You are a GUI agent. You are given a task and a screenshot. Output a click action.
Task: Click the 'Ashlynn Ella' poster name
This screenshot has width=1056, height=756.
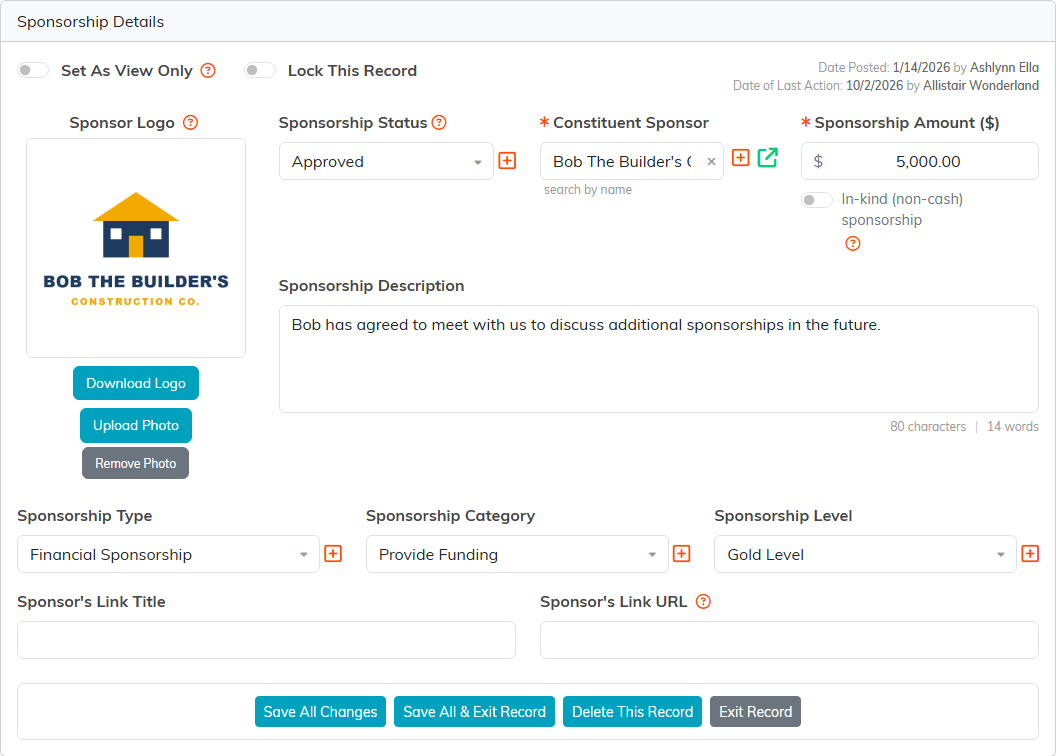pos(1004,67)
